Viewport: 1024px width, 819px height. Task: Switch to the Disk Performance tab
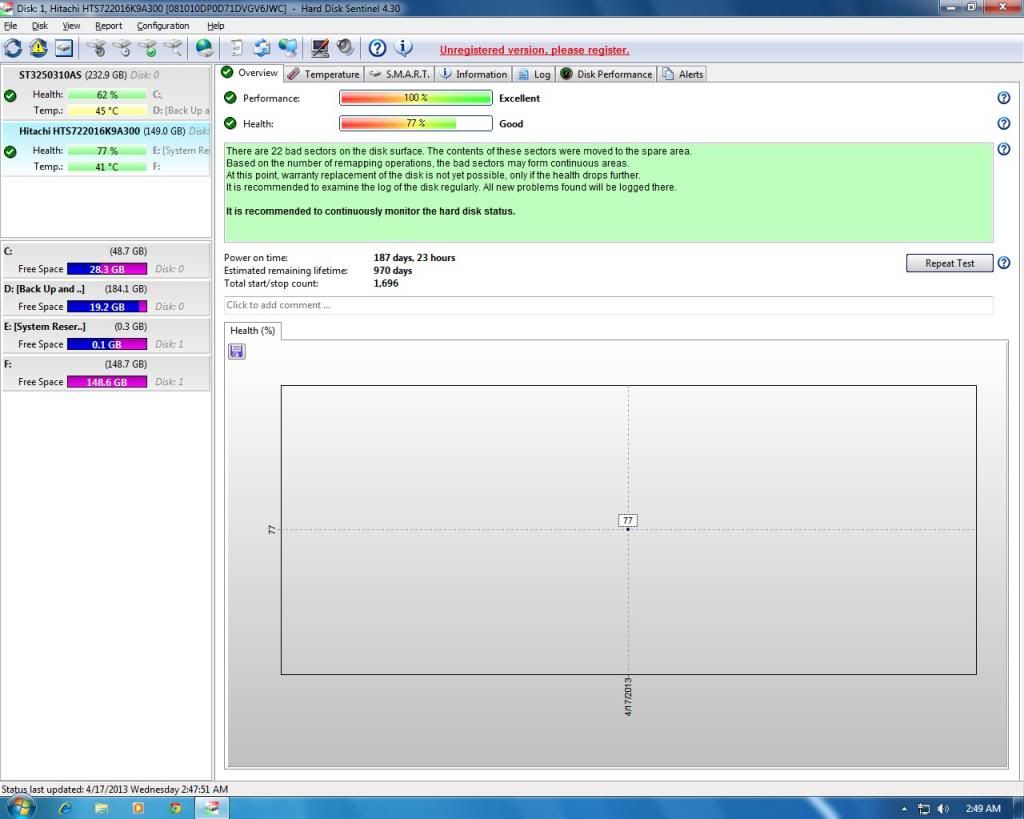[x=606, y=74]
